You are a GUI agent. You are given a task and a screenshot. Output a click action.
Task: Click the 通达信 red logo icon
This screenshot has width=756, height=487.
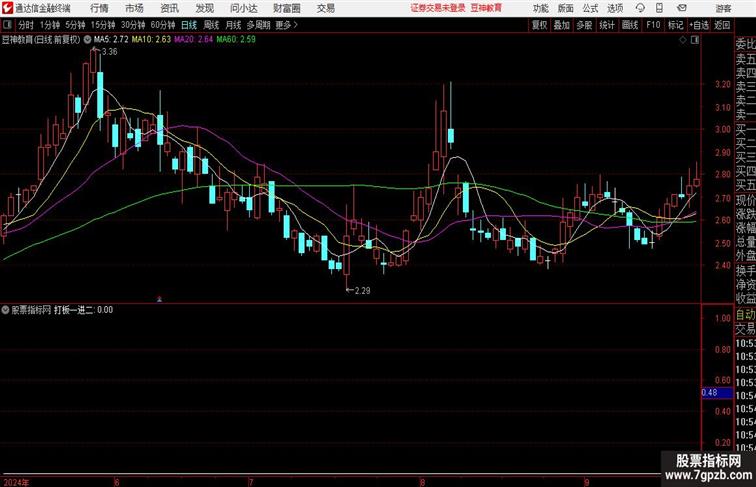(7, 8)
